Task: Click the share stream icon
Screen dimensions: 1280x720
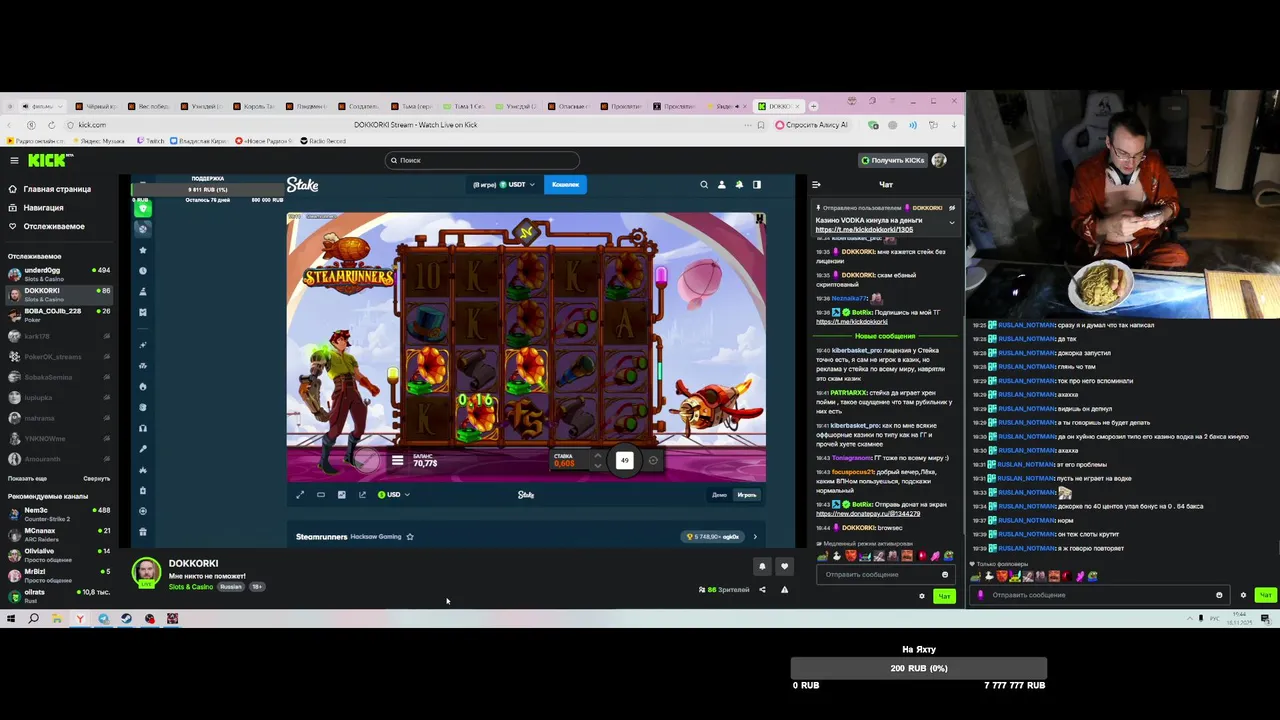Action: (x=762, y=590)
